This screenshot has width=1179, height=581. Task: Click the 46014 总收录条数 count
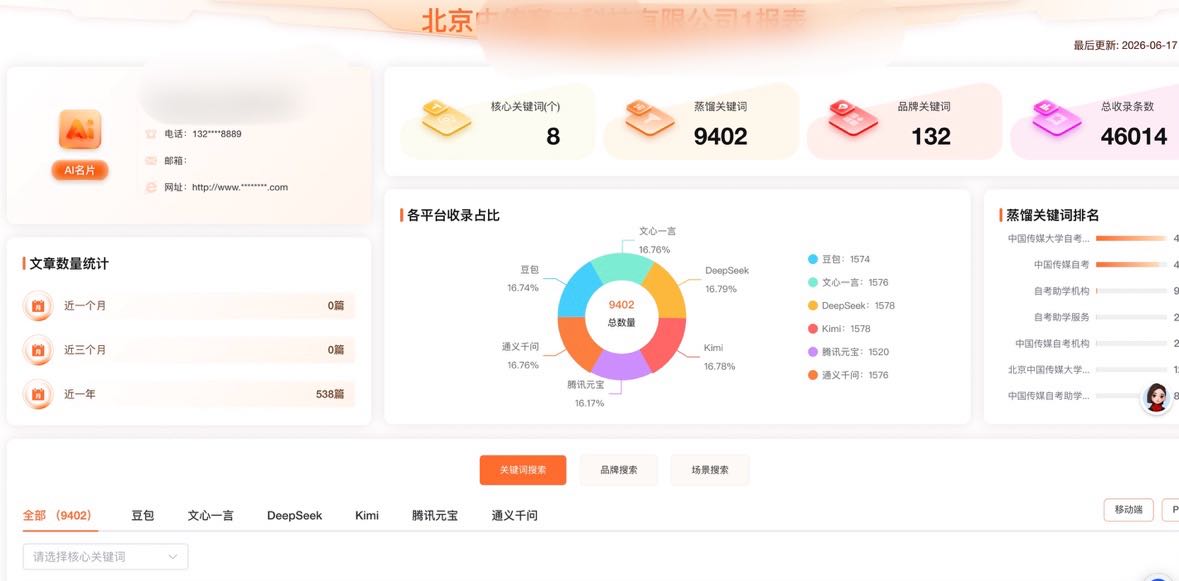1134,136
